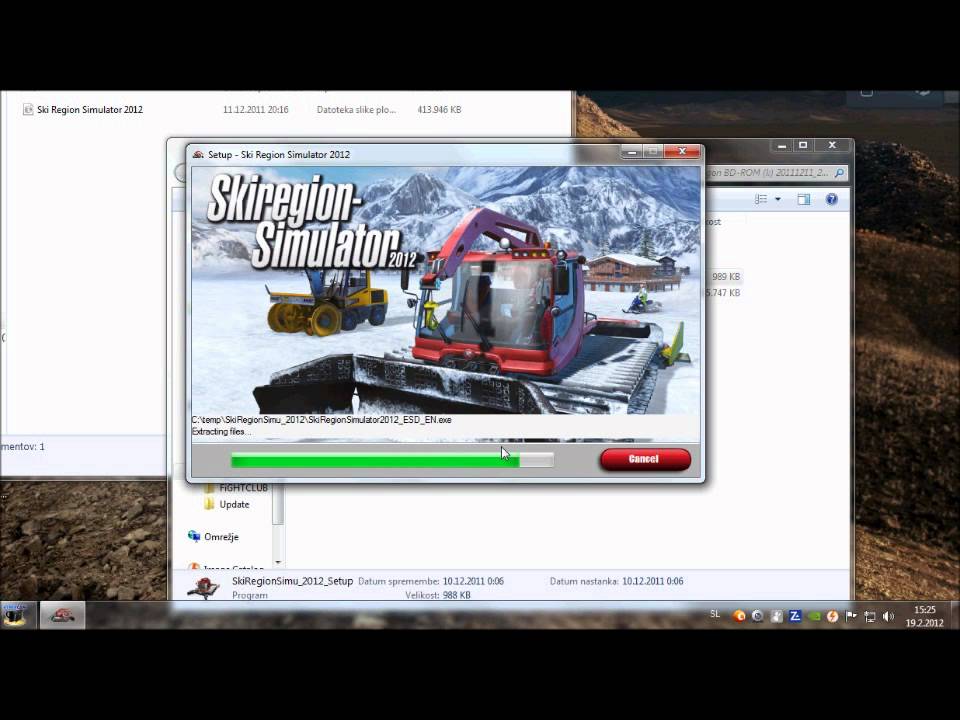Open the green NVIDIA tray icon
Viewport: 960px width, 720px height.
(x=814, y=616)
